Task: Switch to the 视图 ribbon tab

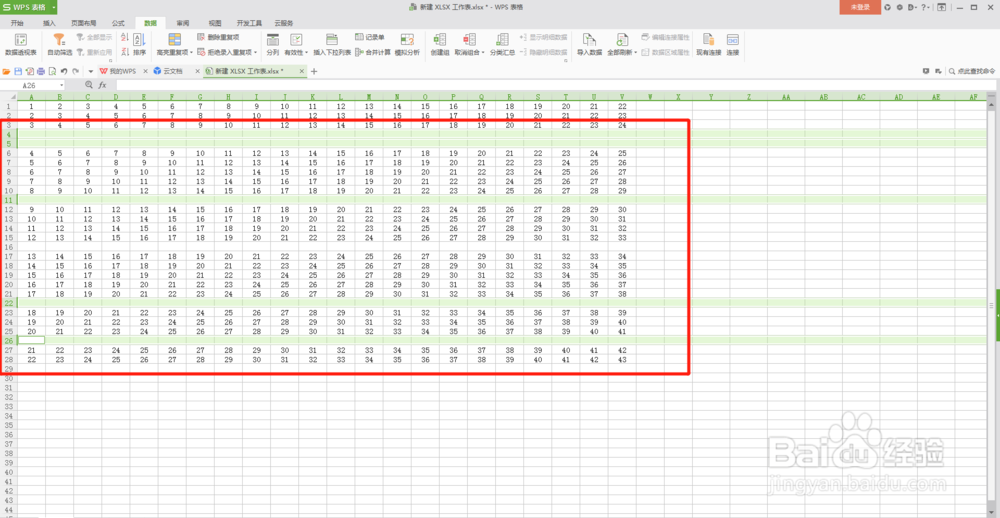Action: pos(216,23)
